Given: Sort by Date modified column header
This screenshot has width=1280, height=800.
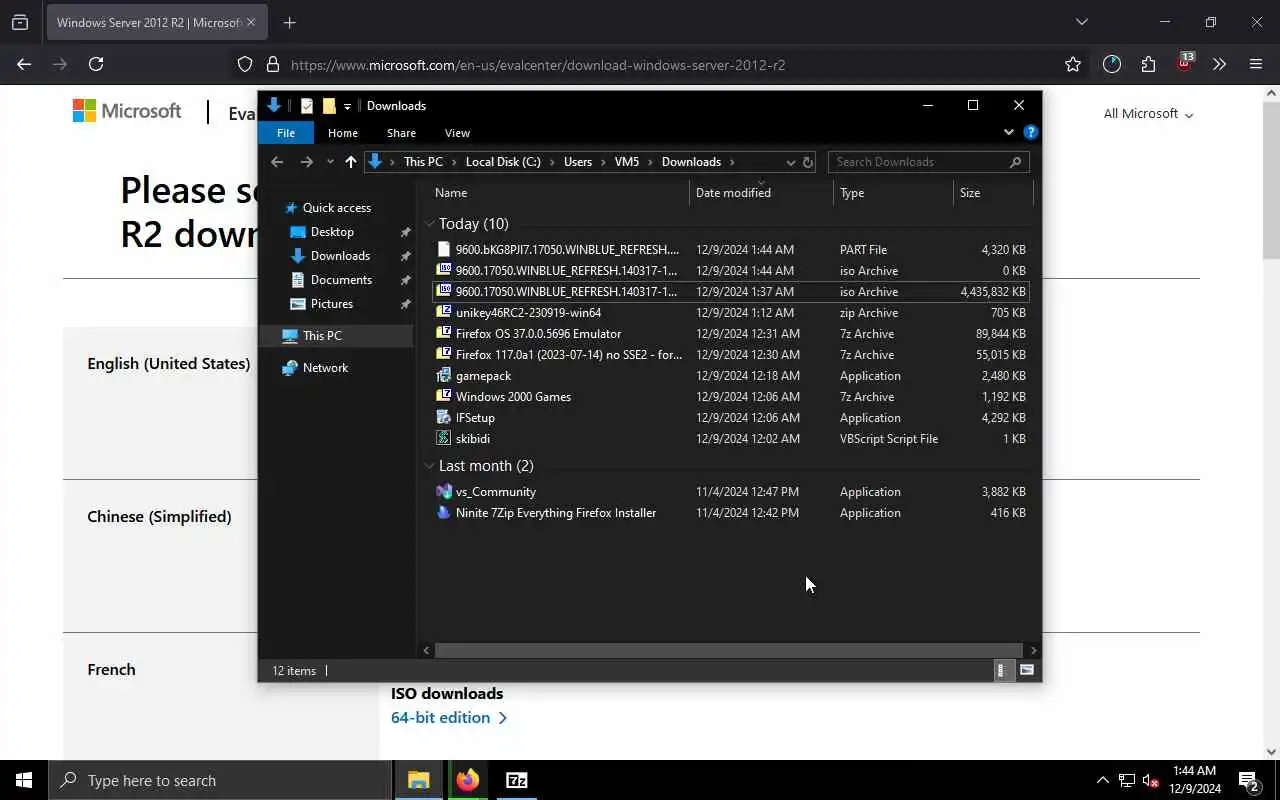Looking at the screenshot, I should coord(761,193).
